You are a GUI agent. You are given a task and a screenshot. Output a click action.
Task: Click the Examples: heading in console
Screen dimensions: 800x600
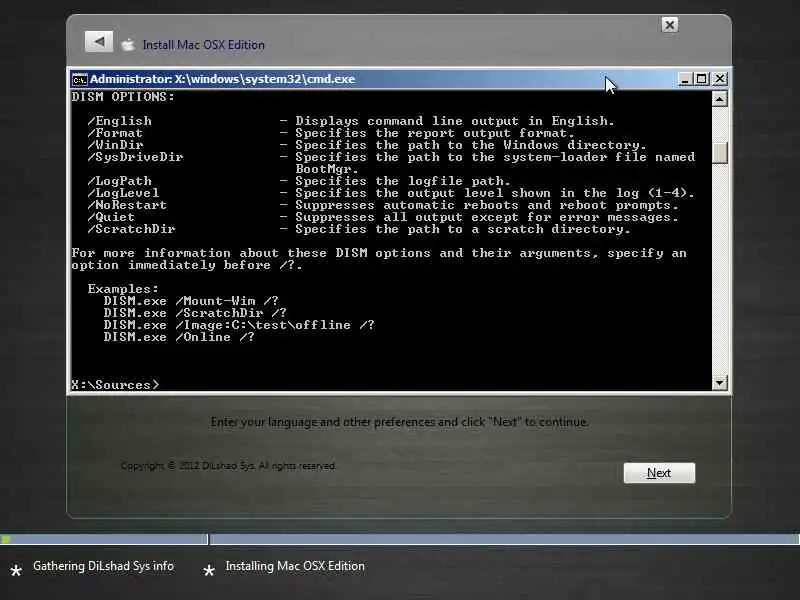click(123, 289)
